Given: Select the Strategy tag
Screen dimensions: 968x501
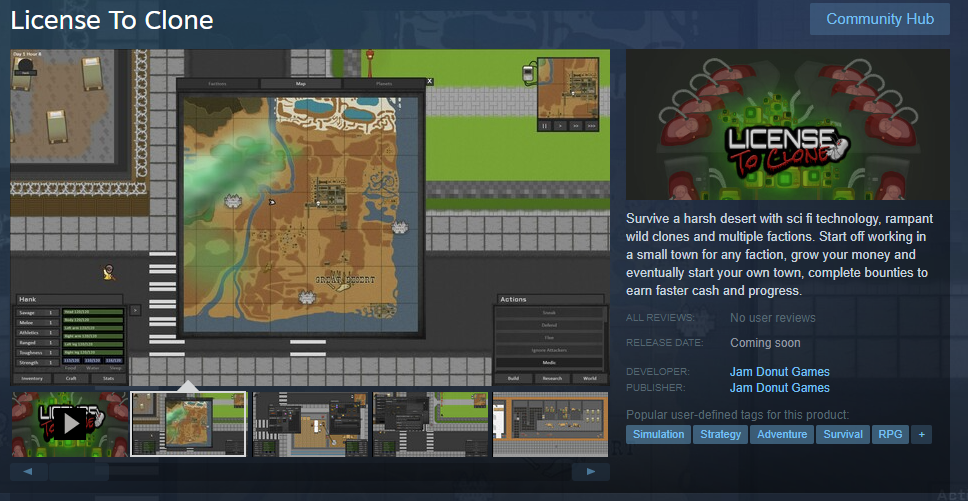Looking at the screenshot, I should point(720,434).
